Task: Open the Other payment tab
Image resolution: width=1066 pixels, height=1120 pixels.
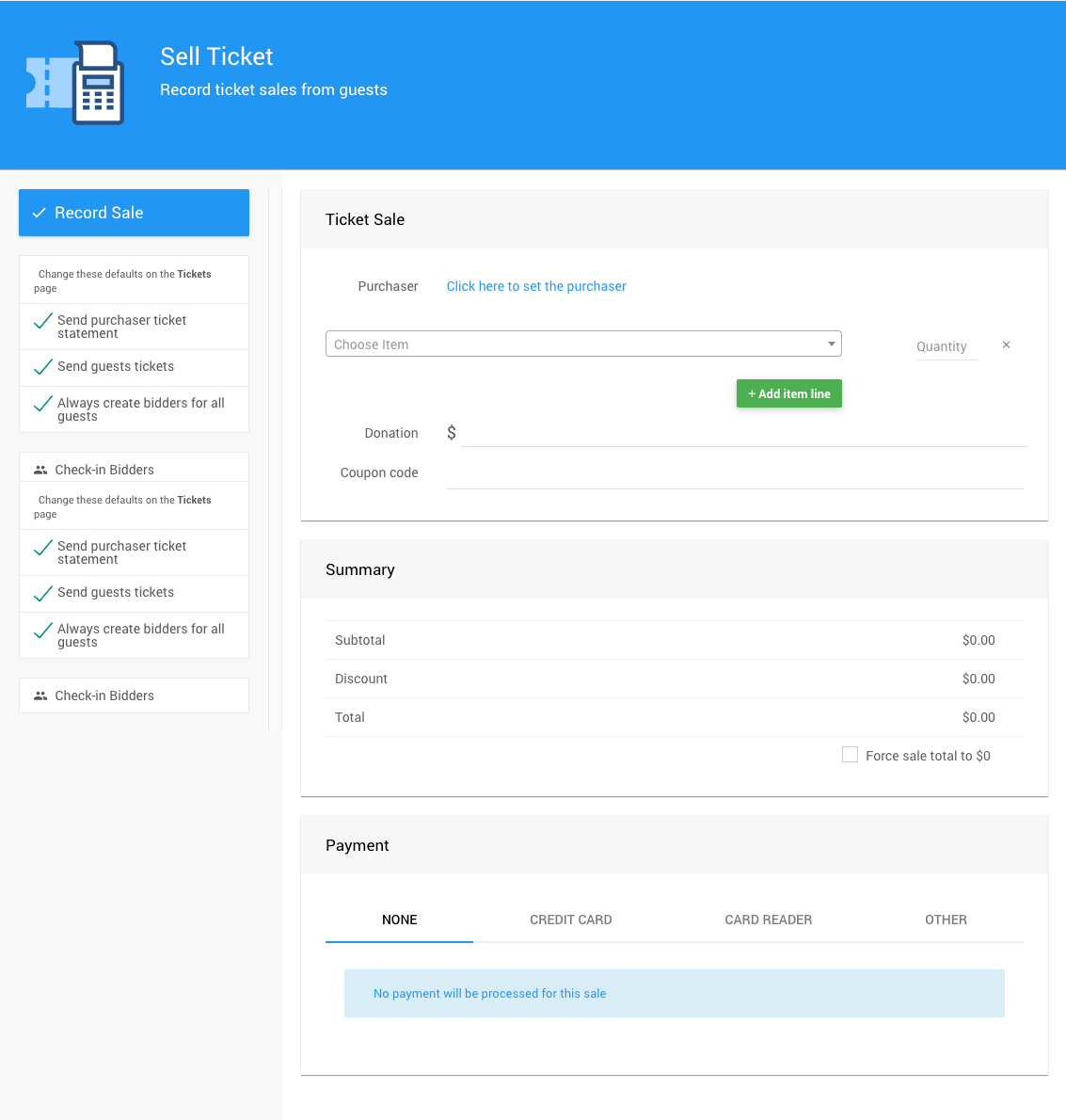Action: 946,920
